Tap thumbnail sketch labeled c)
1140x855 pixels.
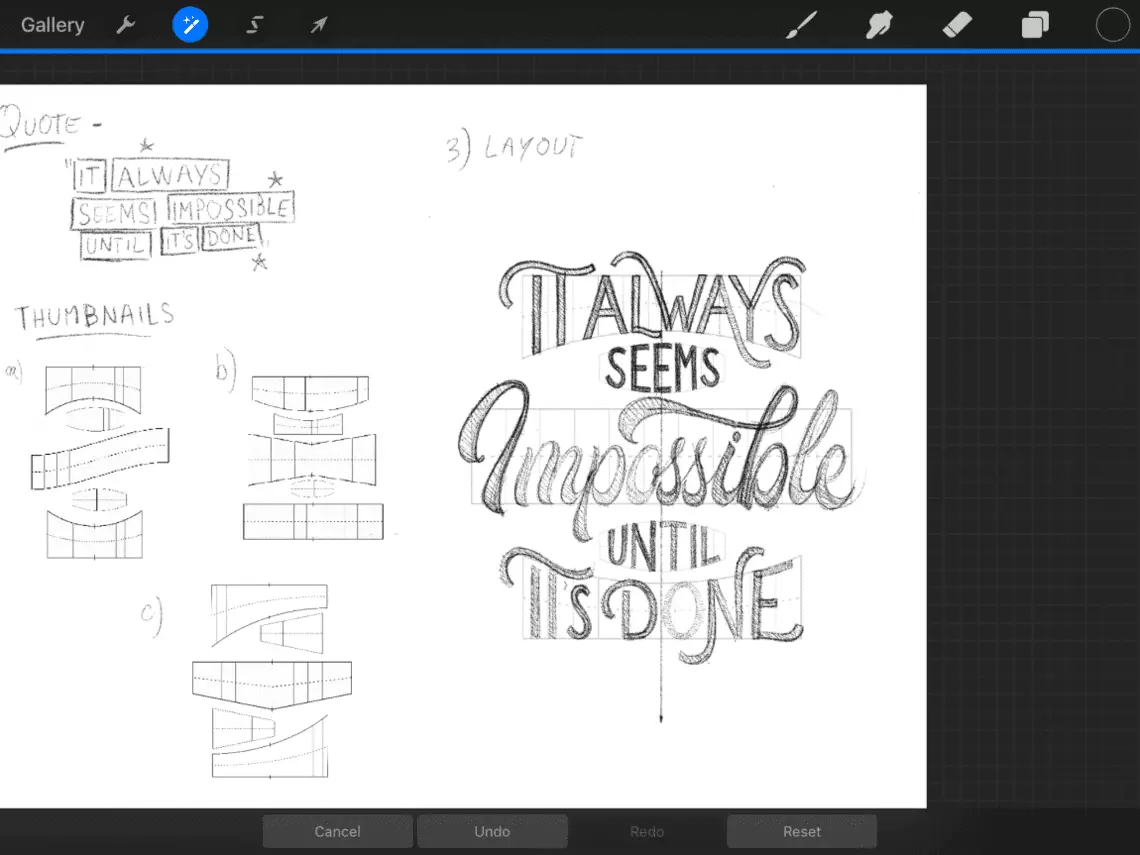pyautogui.click(x=270, y=680)
